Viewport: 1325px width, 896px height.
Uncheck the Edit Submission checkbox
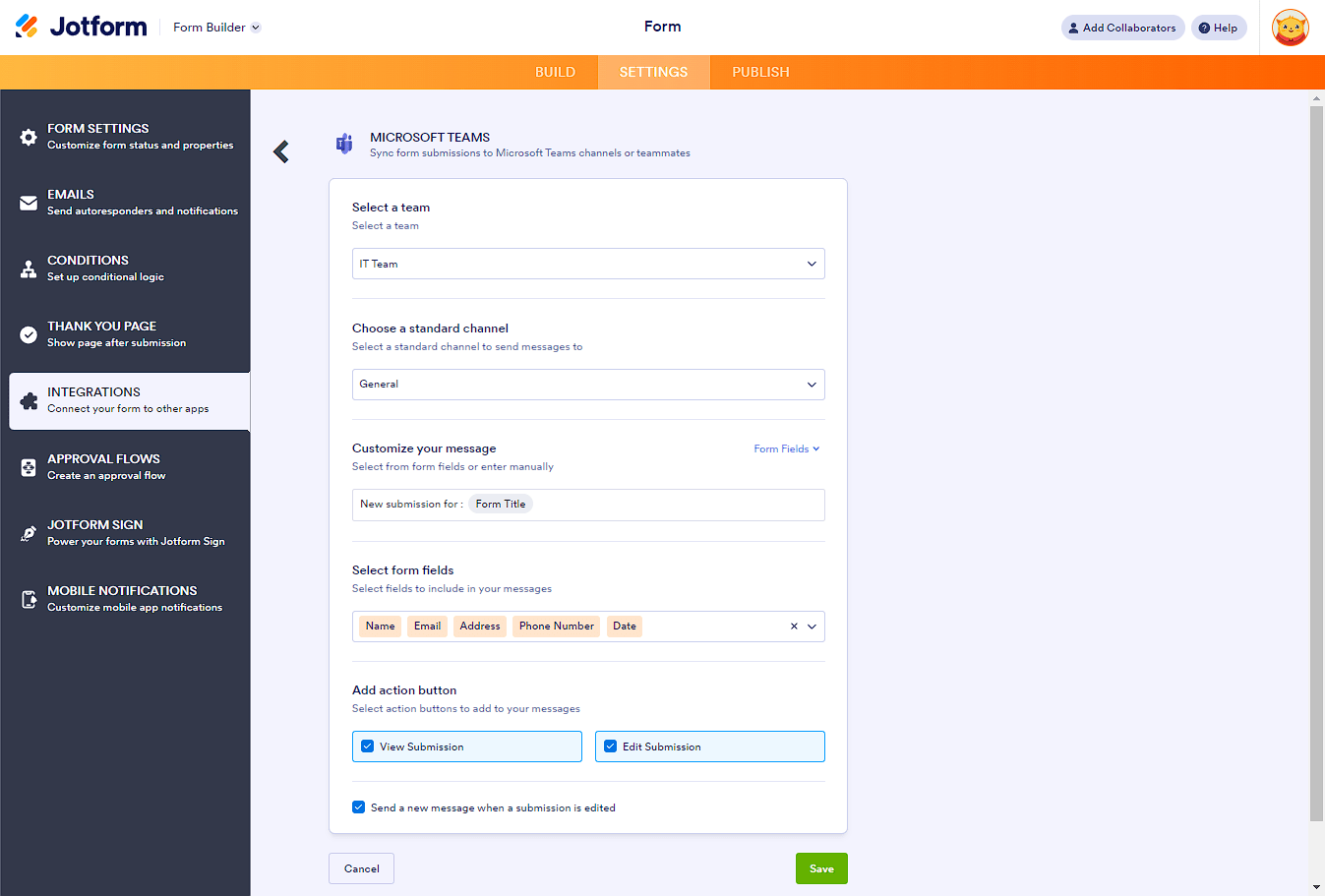pos(610,747)
